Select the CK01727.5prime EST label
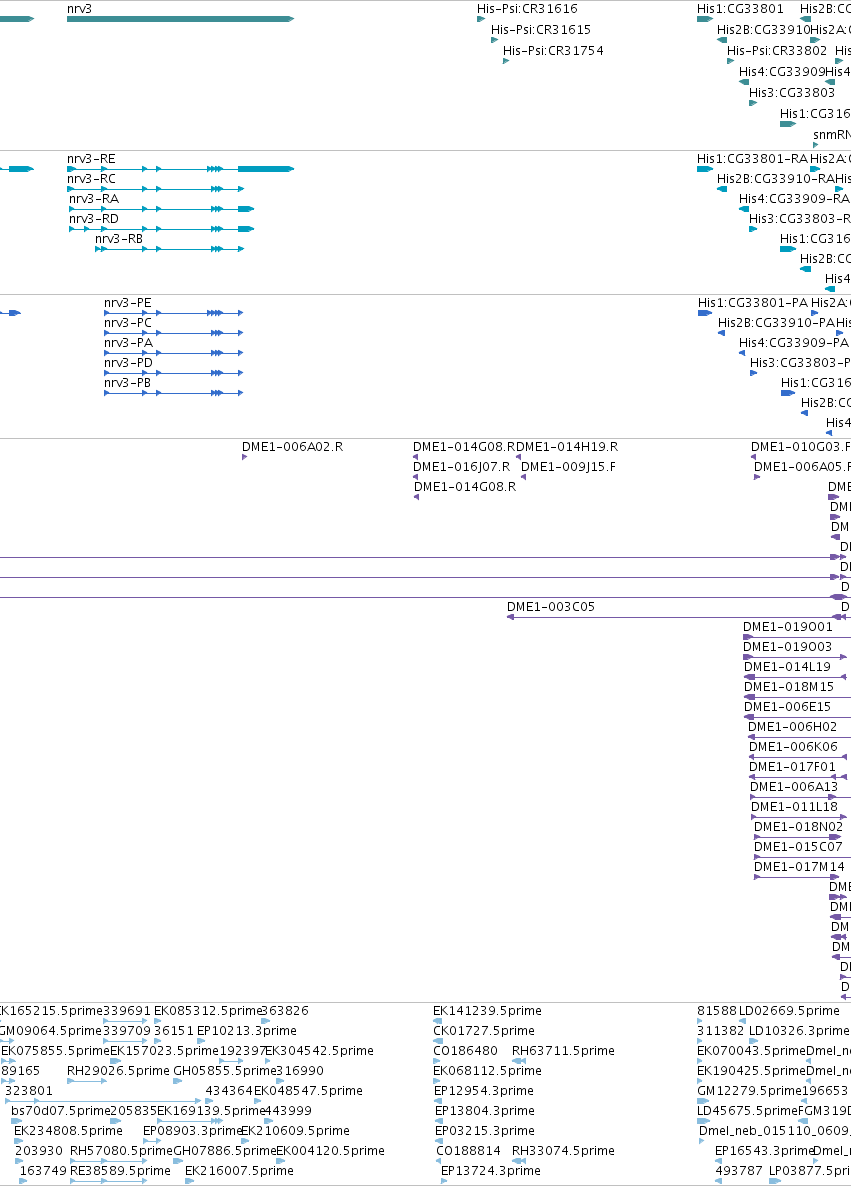851x1186 pixels. coord(484,1031)
